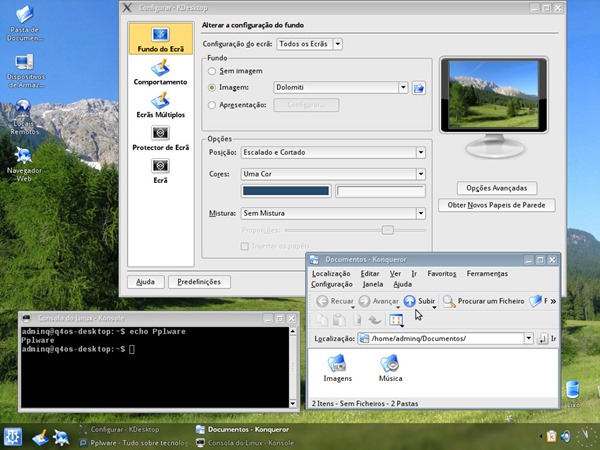Select the Sem imagem radio option
The image size is (600, 450).
point(212,71)
